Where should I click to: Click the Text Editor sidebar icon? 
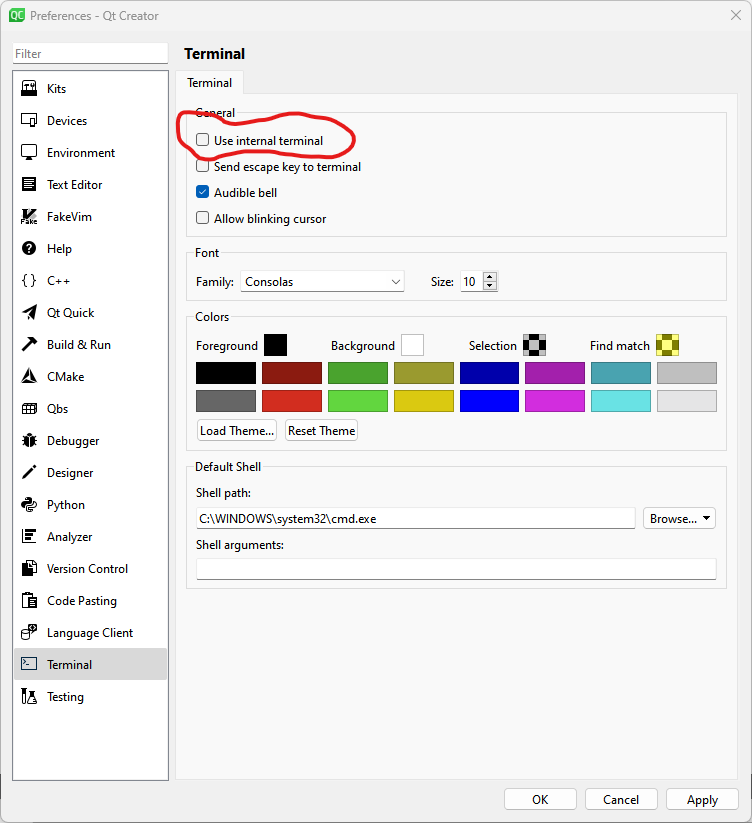(x=29, y=184)
